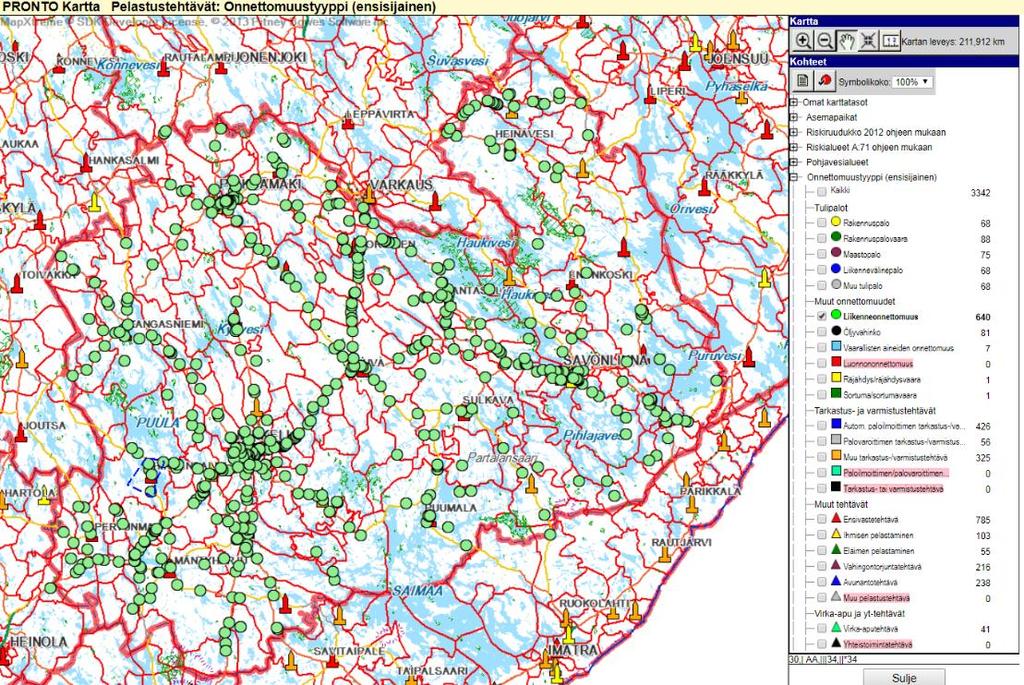
Task: Toggle the Maastopalo checkbox
Action: 822,255
